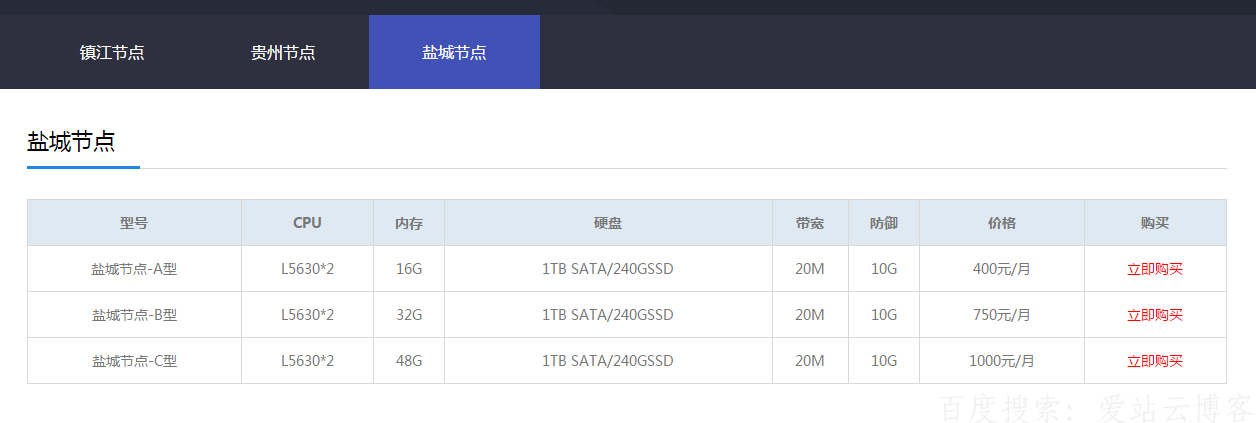Click the 硬盘 column header
The width and height of the screenshot is (1256, 423).
pyautogui.click(x=608, y=223)
